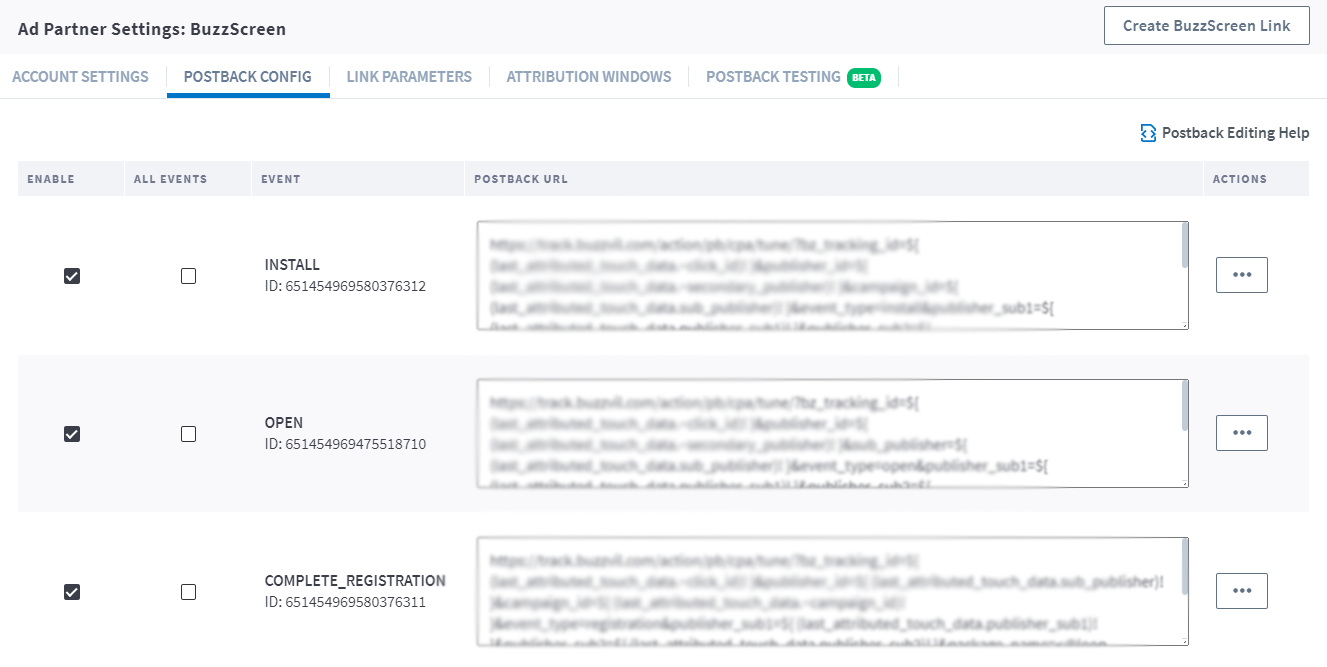Click the BETA badge on Postback Testing
This screenshot has width=1327, height=667.
pyautogui.click(x=864, y=77)
